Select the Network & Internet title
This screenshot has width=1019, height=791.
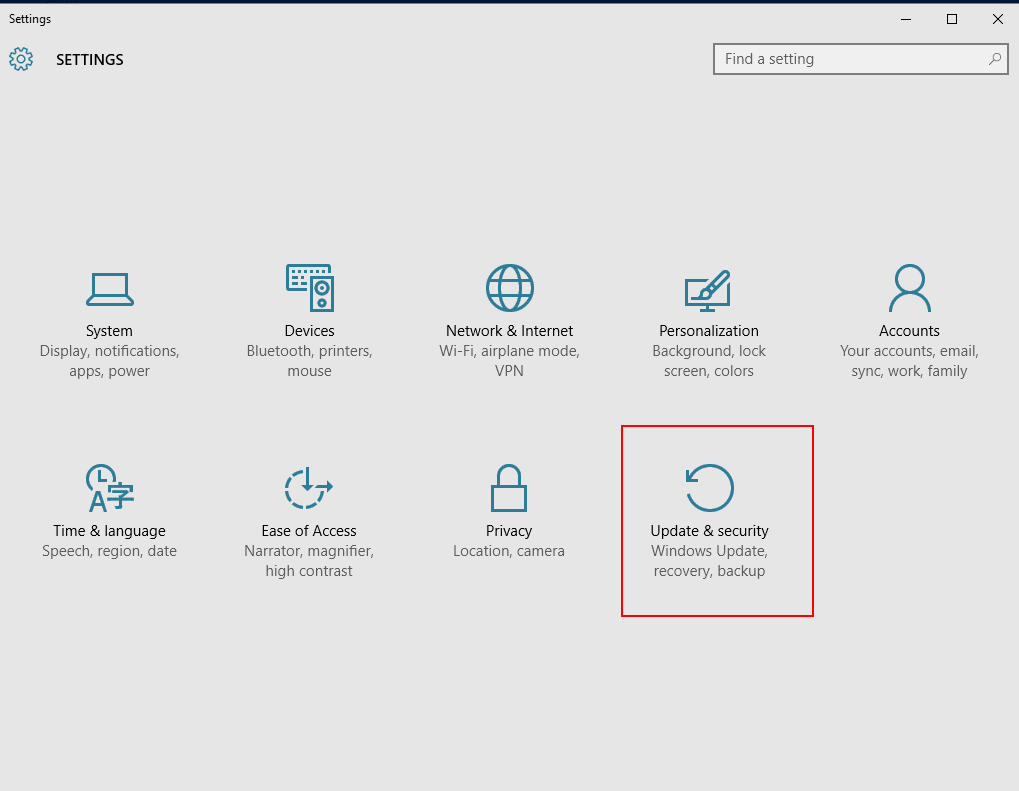[510, 331]
